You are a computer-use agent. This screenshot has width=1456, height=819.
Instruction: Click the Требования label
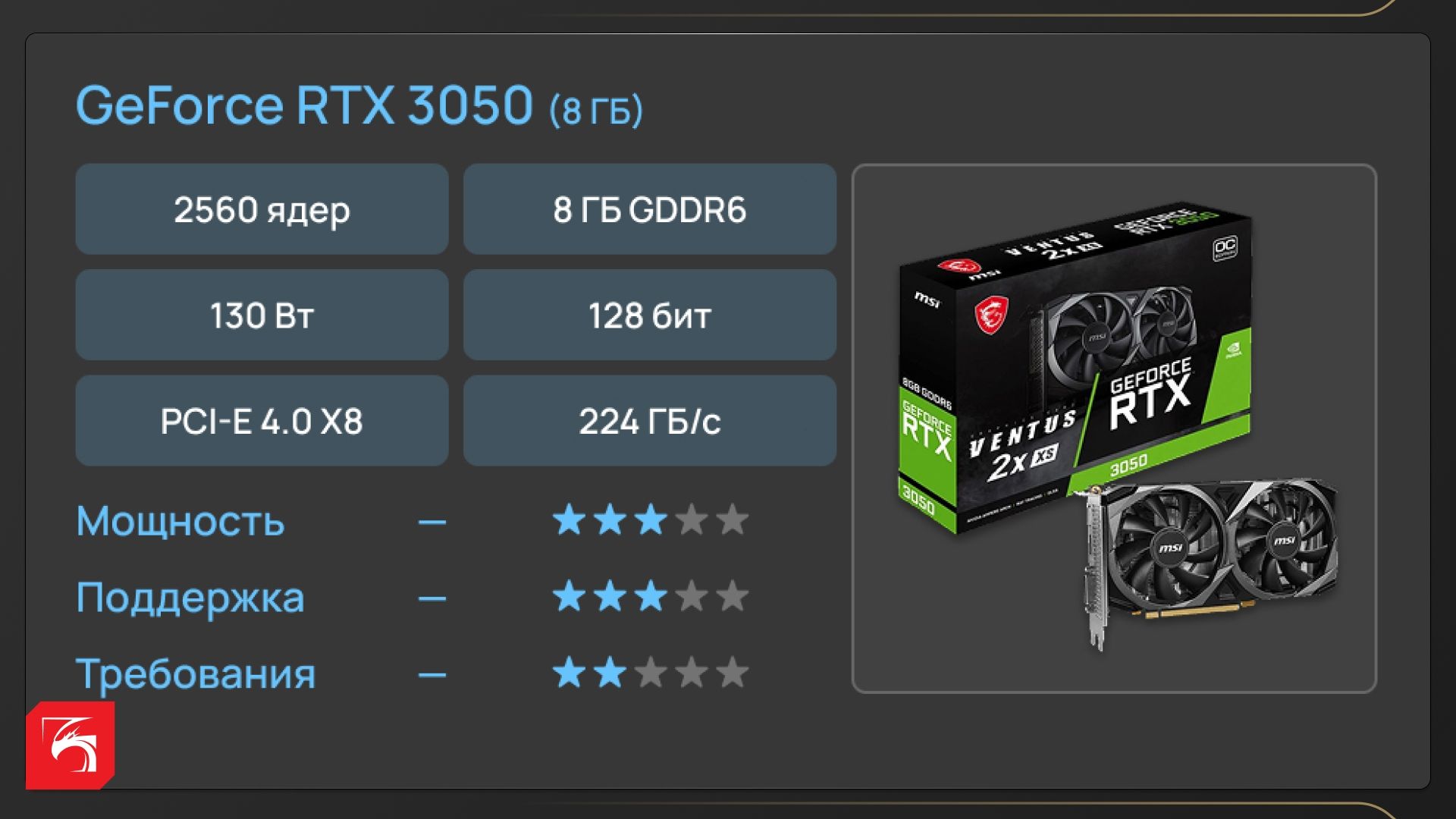(x=196, y=673)
